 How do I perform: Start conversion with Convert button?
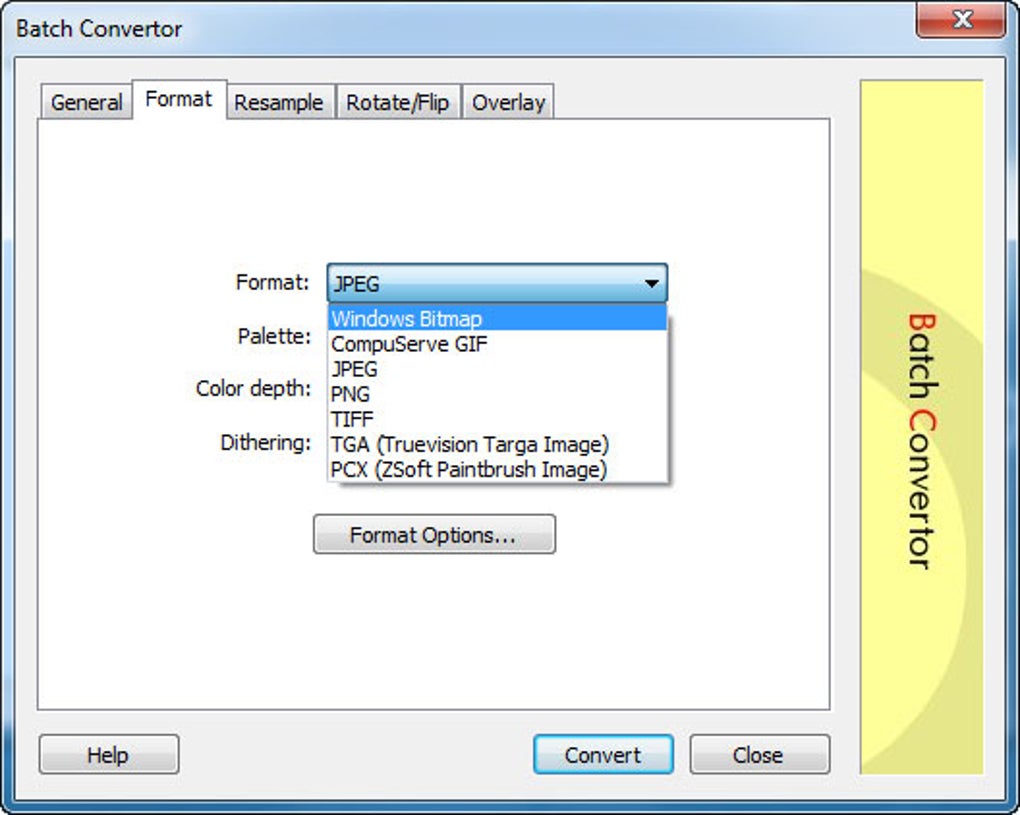click(x=603, y=755)
